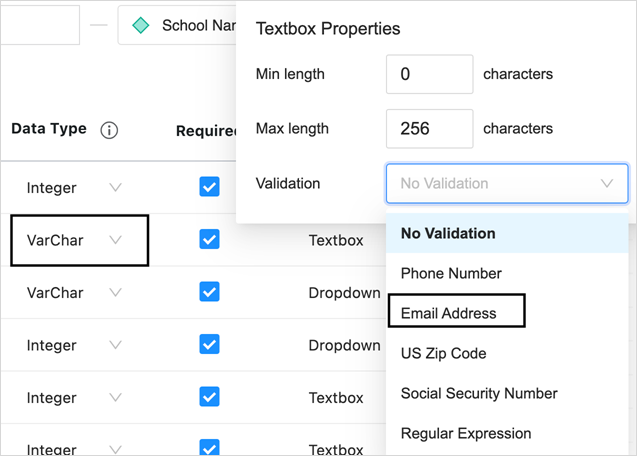Screen dimensions: 637x456
Task: Toggle Required checkbox in the VarChar Dropdown row
Action: click(209, 292)
